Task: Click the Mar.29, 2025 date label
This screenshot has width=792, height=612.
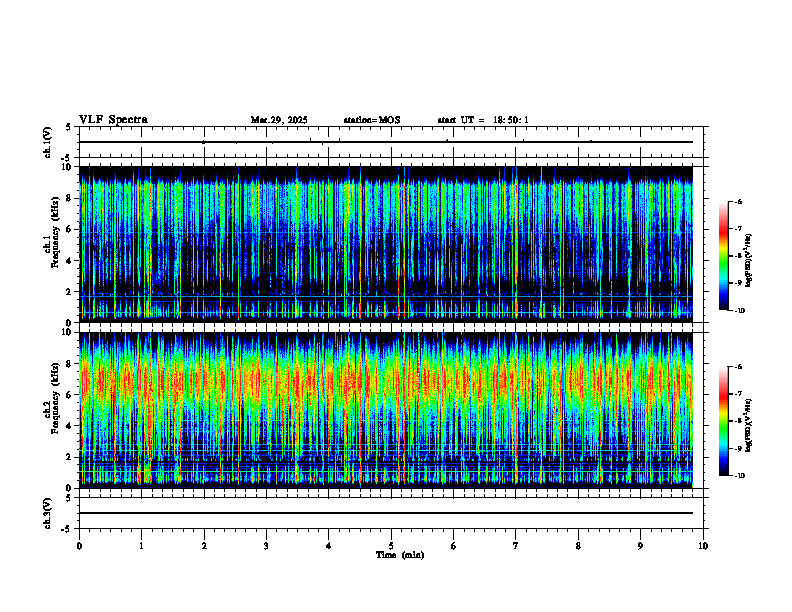Action: [x=279, y=120]
